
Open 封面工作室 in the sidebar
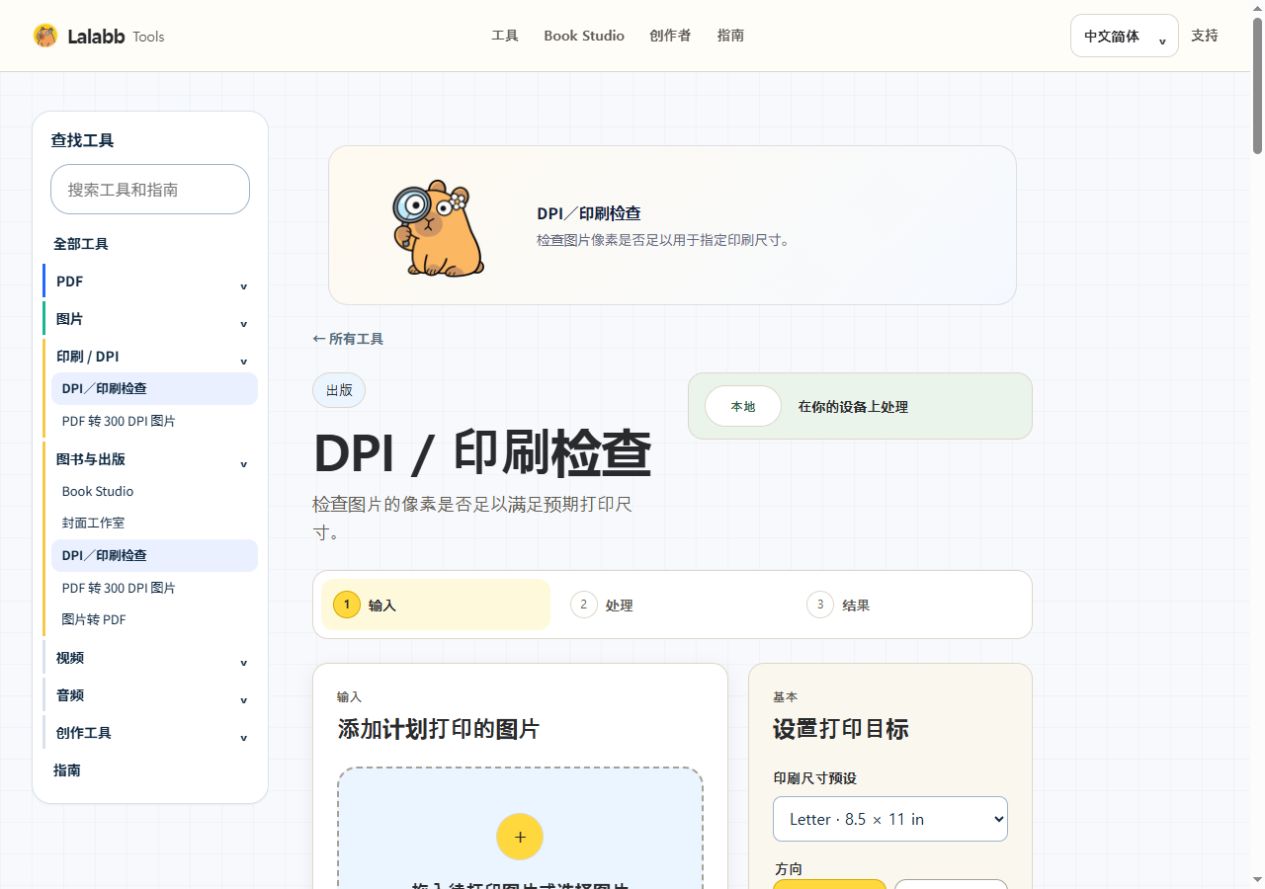click(x=155, y=523)
